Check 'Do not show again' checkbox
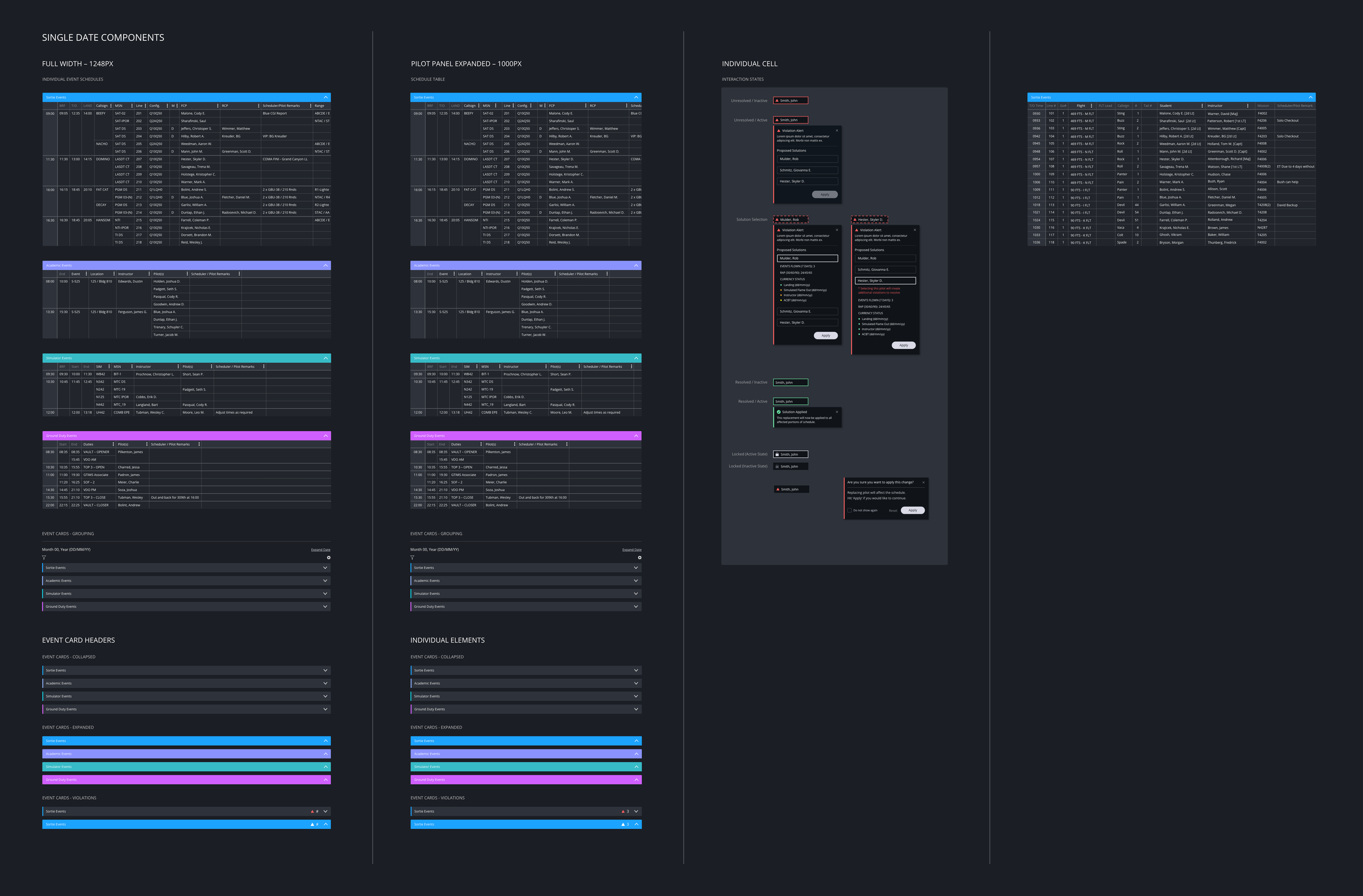The width and height of the screenshot is (1363, 896). [x=849, y=510]
